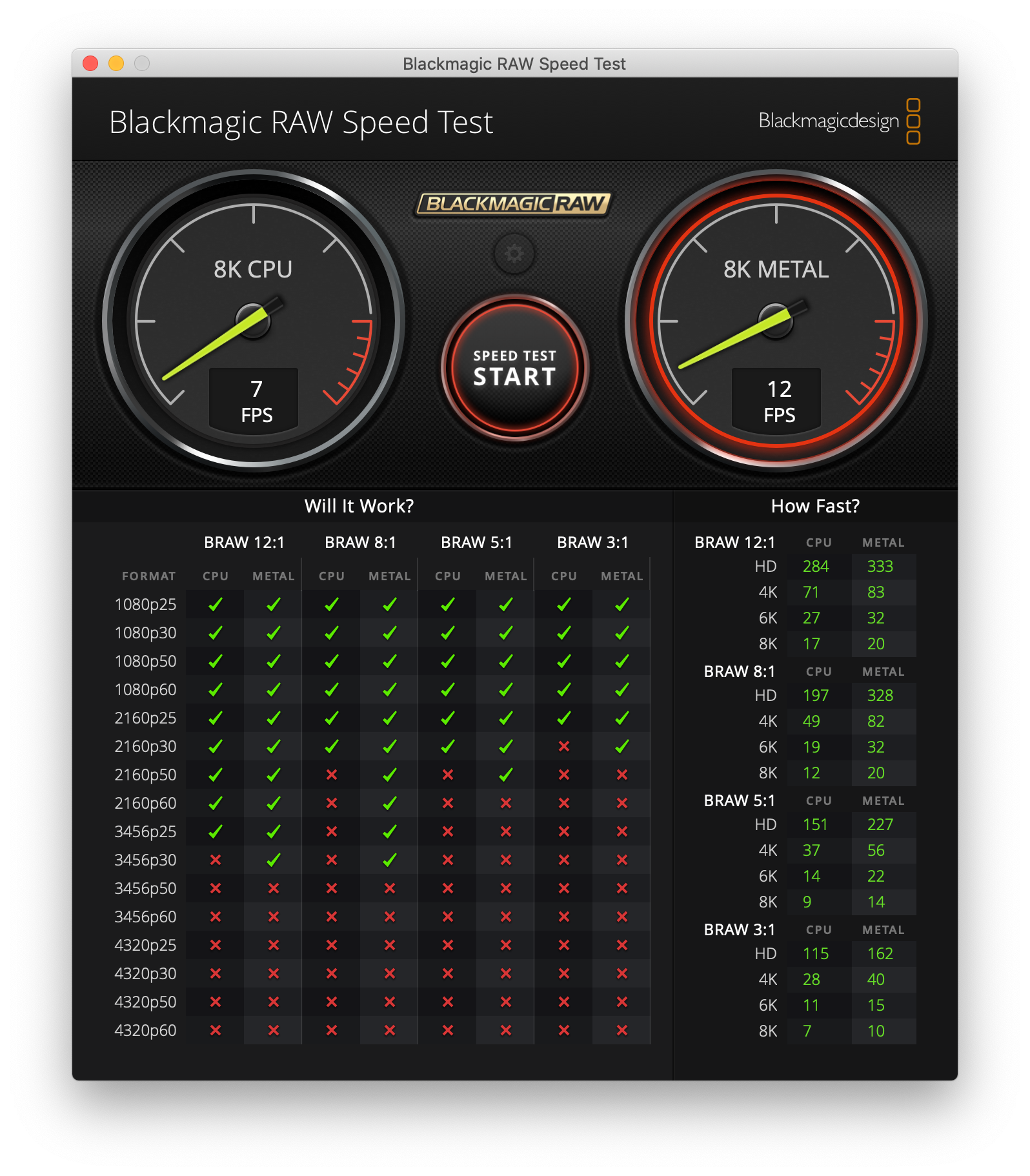Click the 3456p25 format row label

(x=145, y=832)
